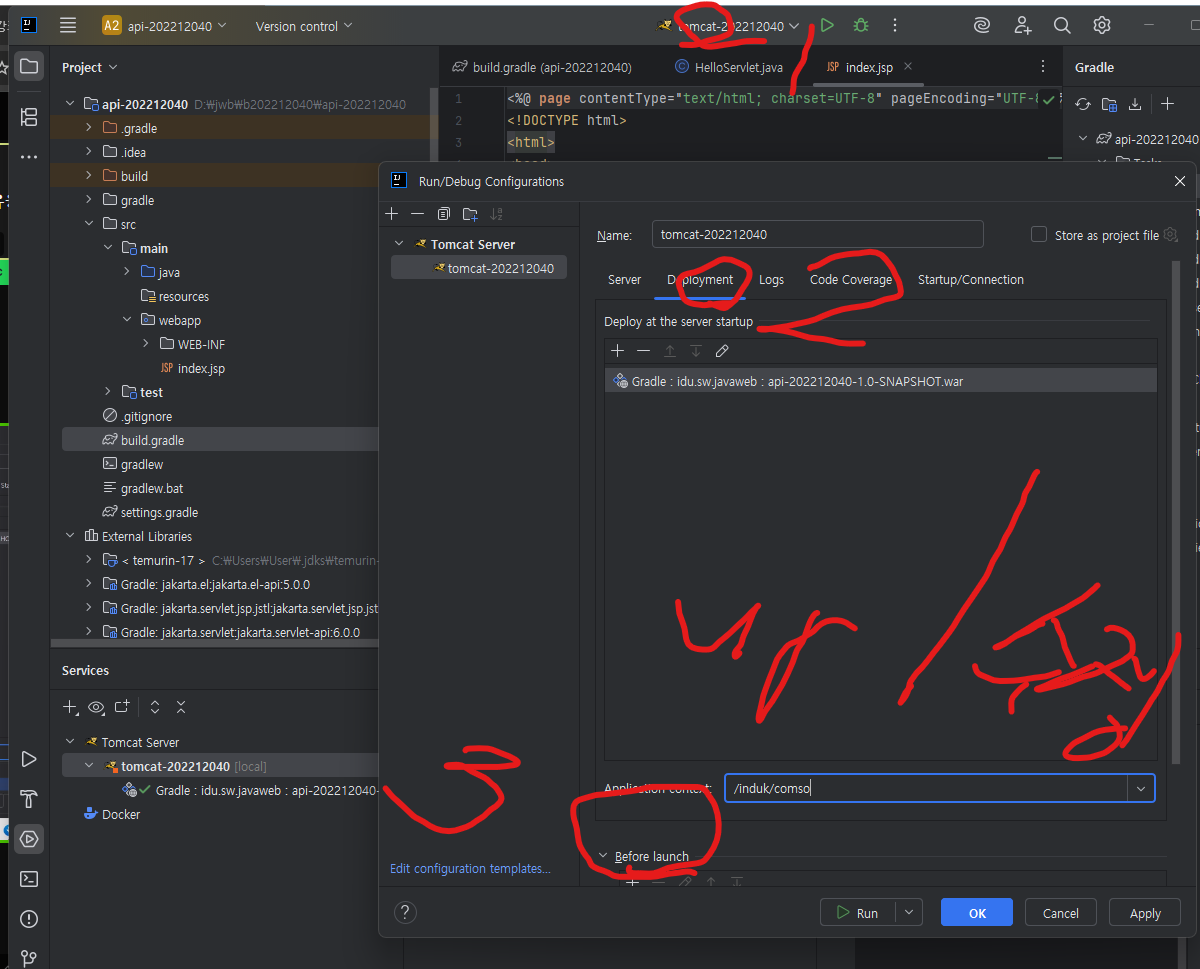Collapse all nodes in Services toolbar
Image resolution: width=1200 pixels, height=969 pixels.
pos(181,707)
